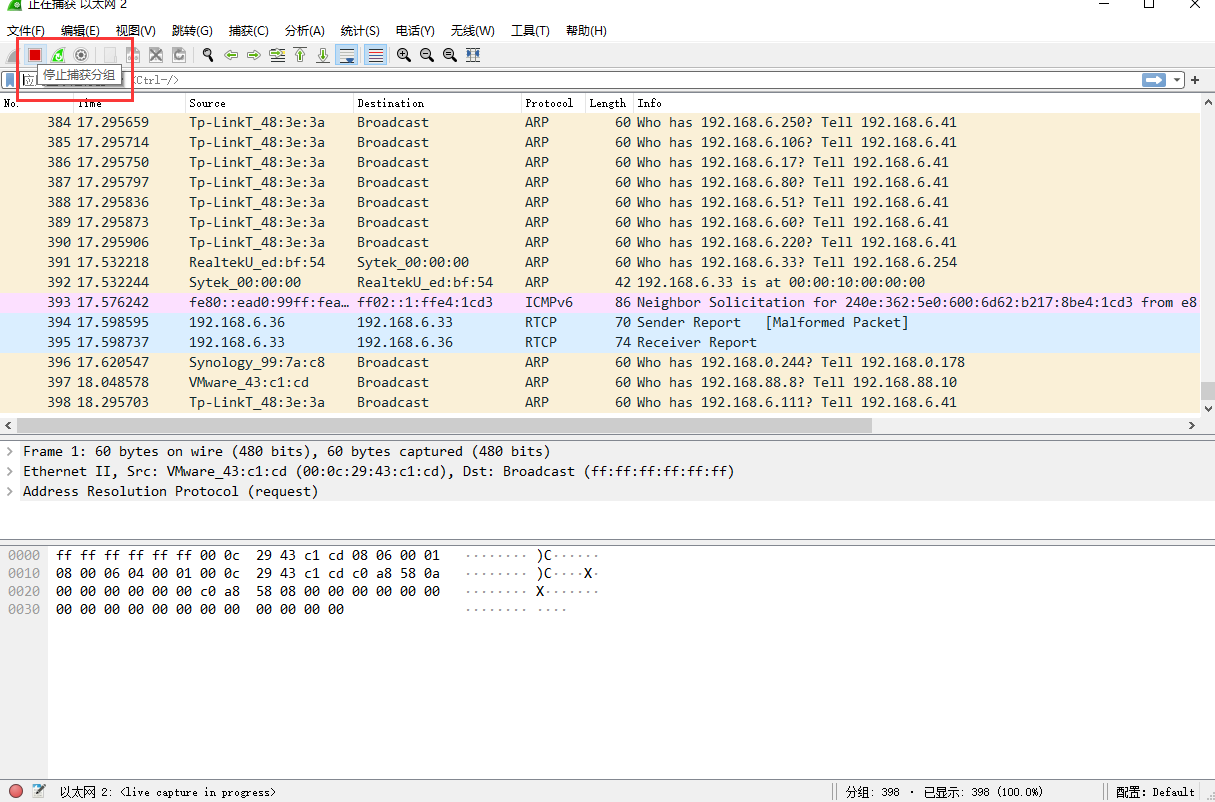Click the Find packet magnifier icon
The height and width of the screenshot is (802, 1215).
coord(208,55)
